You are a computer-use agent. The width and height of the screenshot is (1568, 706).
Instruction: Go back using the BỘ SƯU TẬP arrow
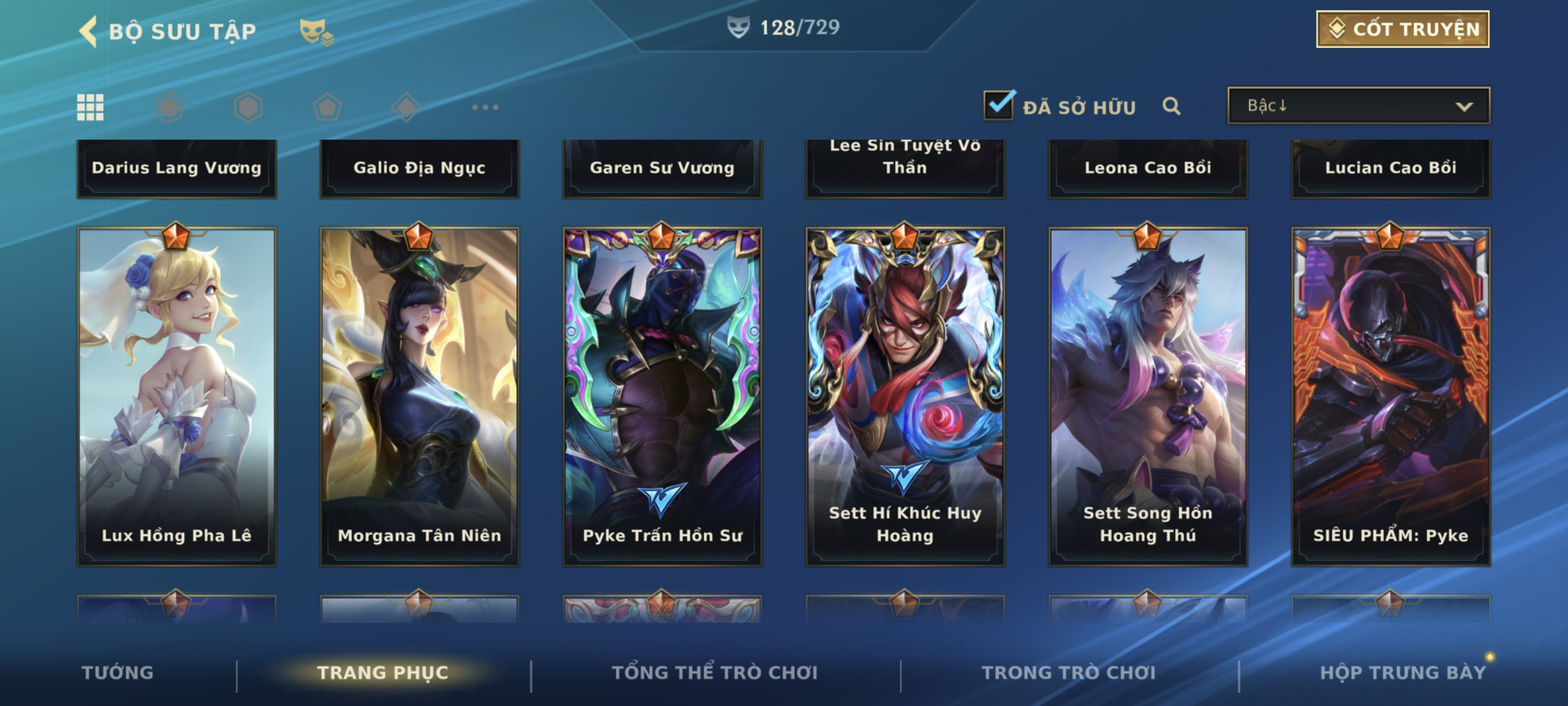coord(88,31)
